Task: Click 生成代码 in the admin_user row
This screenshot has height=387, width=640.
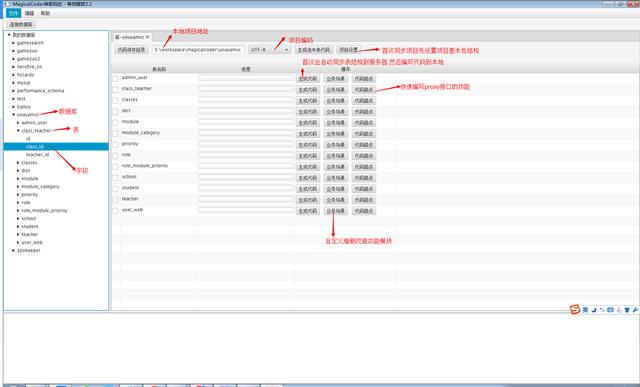Action: click(x=308, y=78)
